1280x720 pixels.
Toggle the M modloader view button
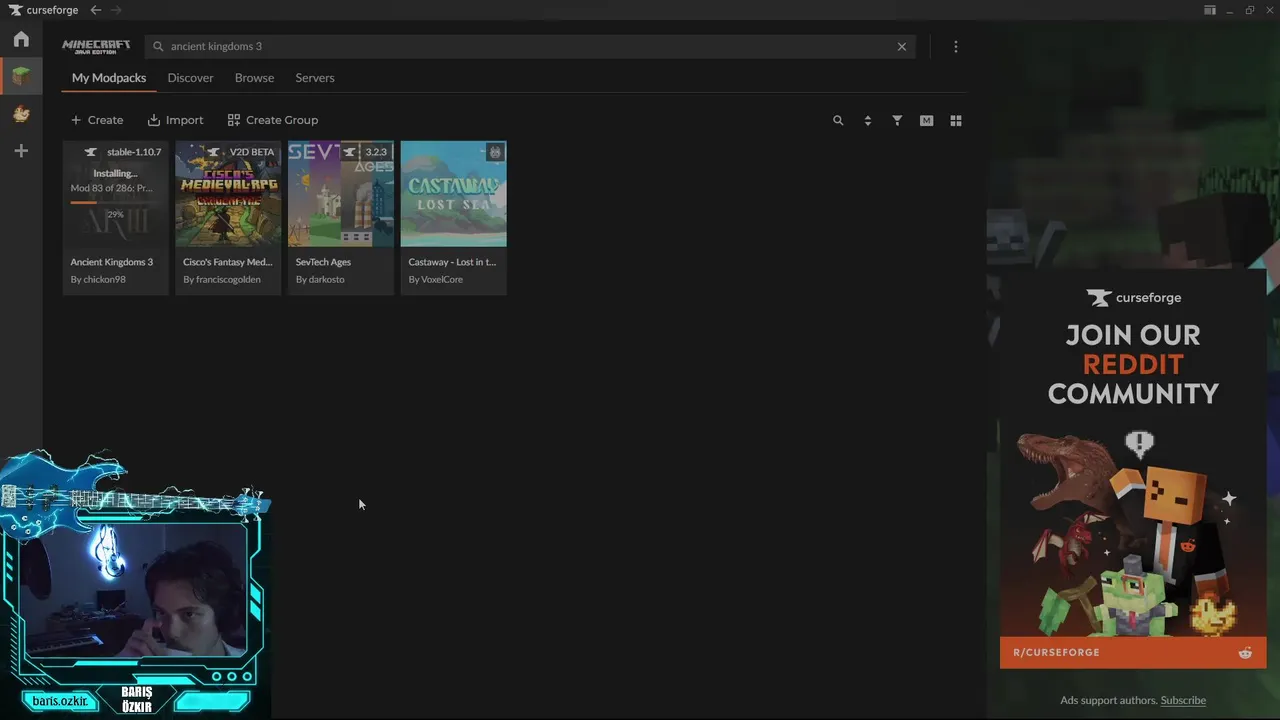point(926,120)
